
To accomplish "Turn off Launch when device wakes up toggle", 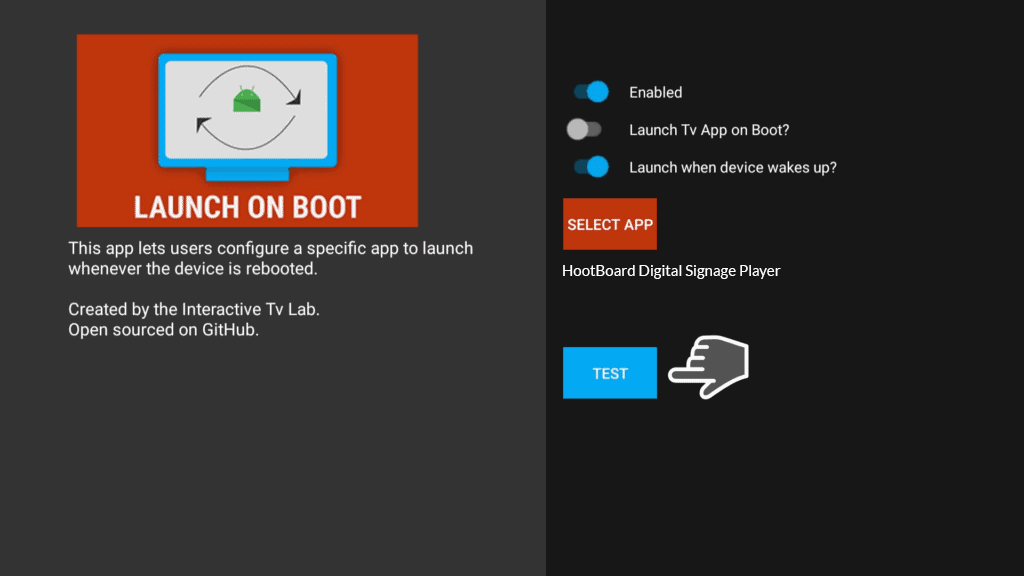I will click(x=591, y=167).
